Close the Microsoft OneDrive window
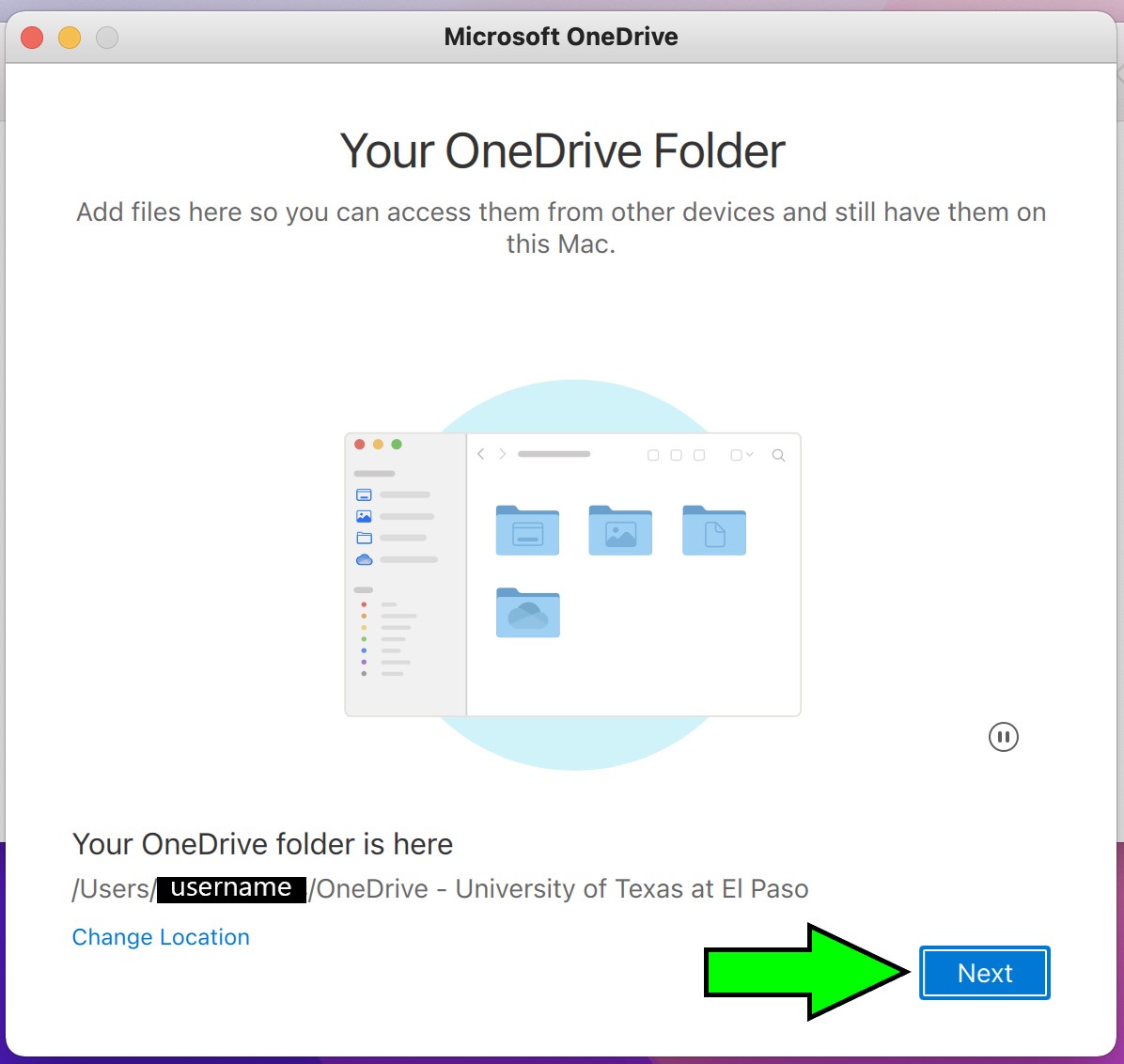Screen dimensions: 1124x1064 (32, 38)
